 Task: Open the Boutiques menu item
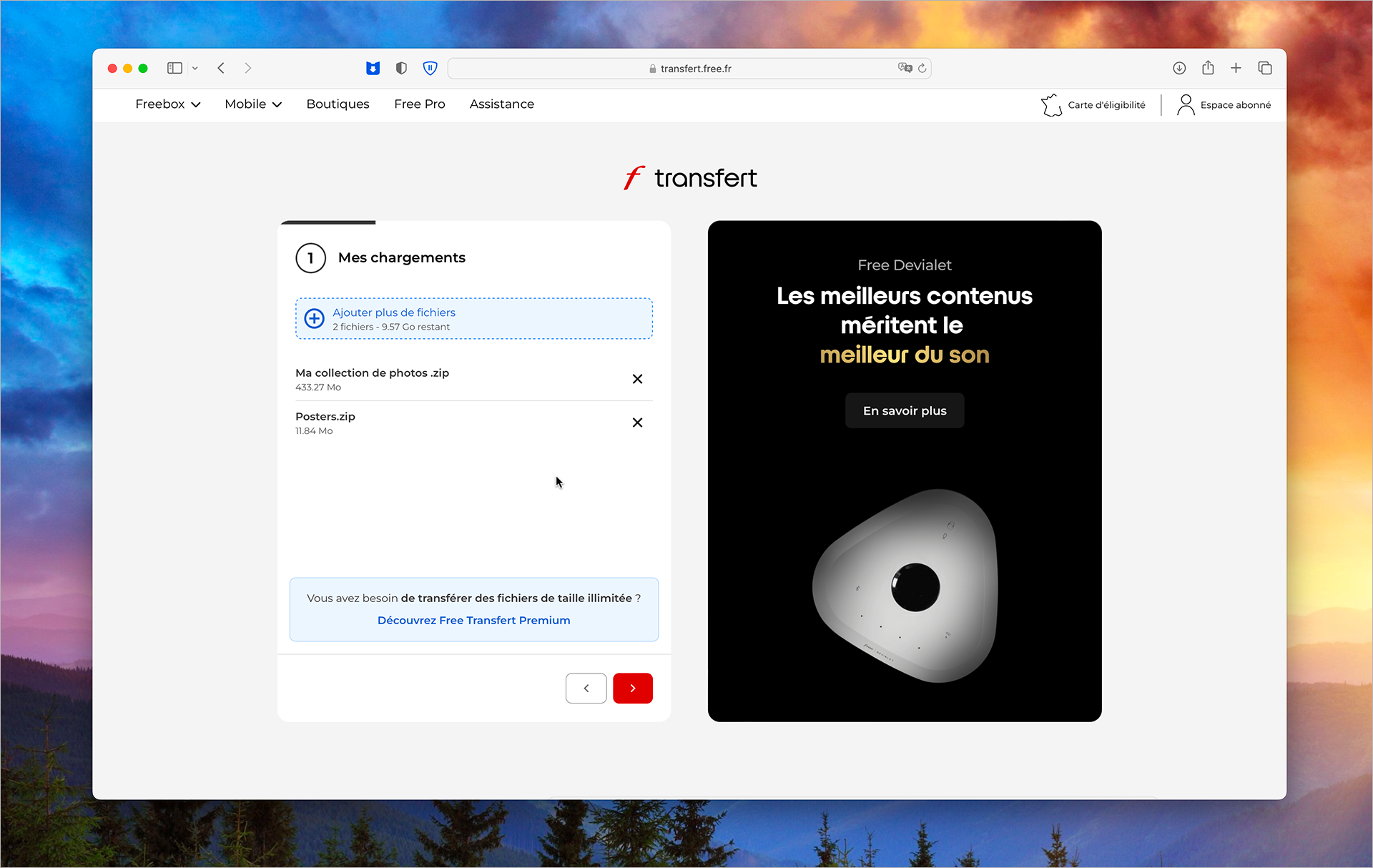pos(338,104)
